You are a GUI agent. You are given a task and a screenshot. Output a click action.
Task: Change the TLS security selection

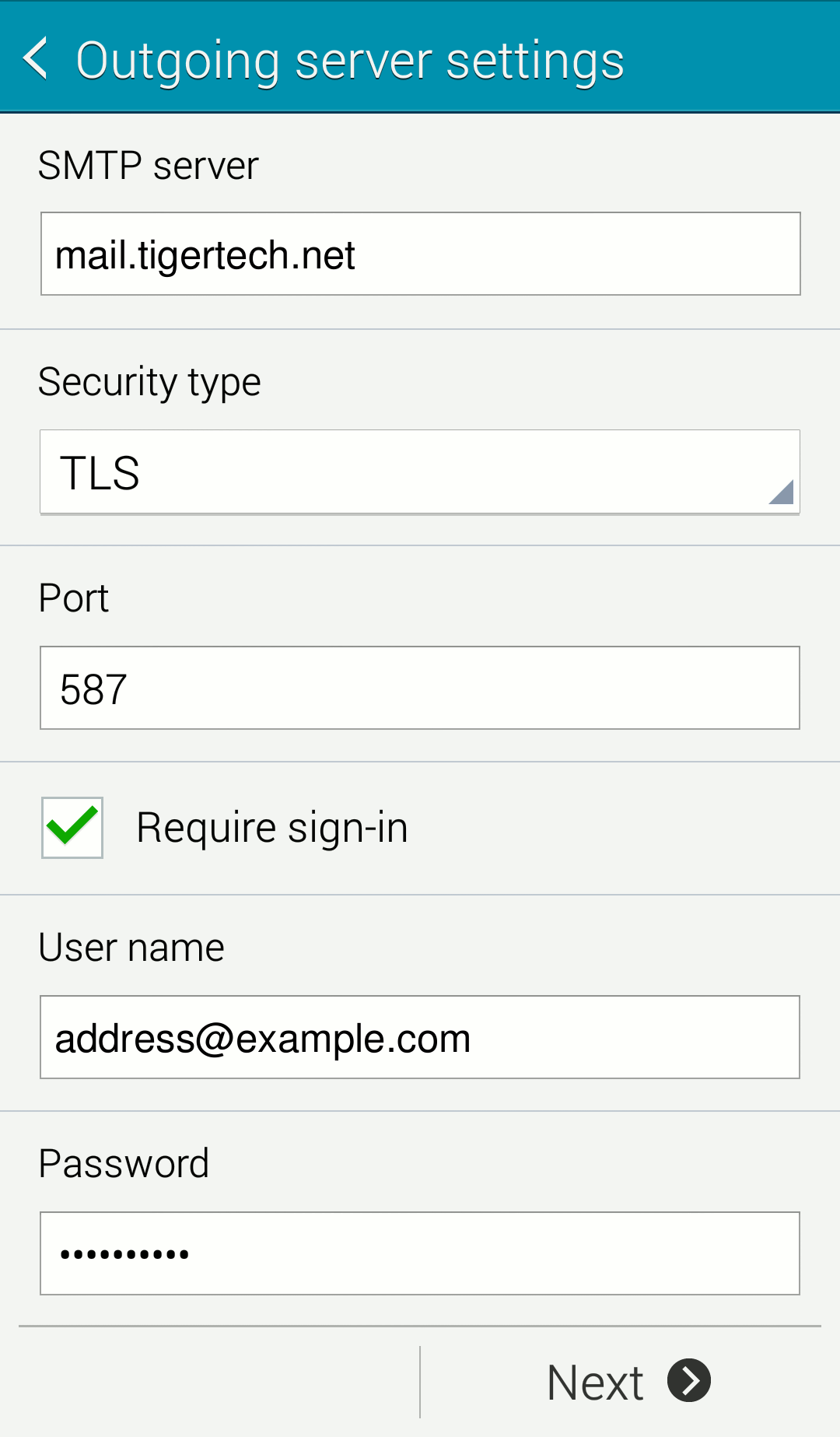coord(420,471)
